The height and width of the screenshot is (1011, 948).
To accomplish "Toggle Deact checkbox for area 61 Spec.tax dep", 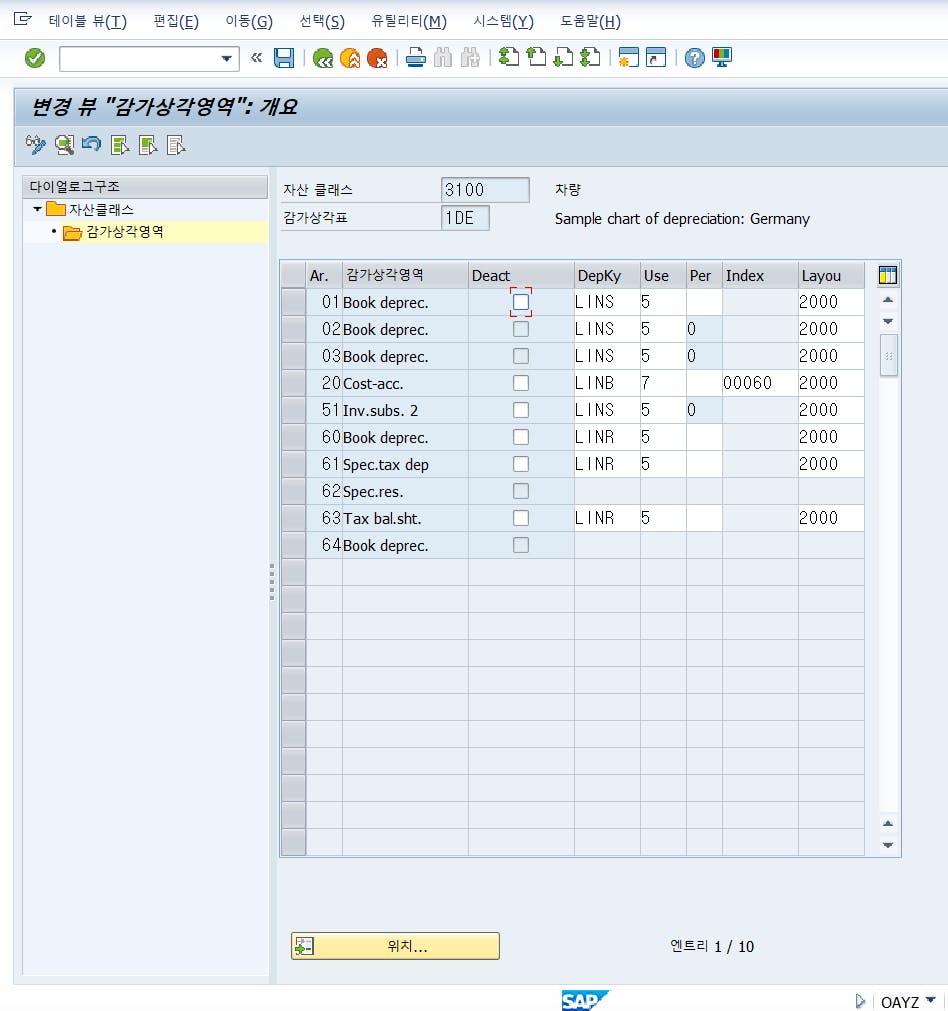I will [x=521, y=464].
